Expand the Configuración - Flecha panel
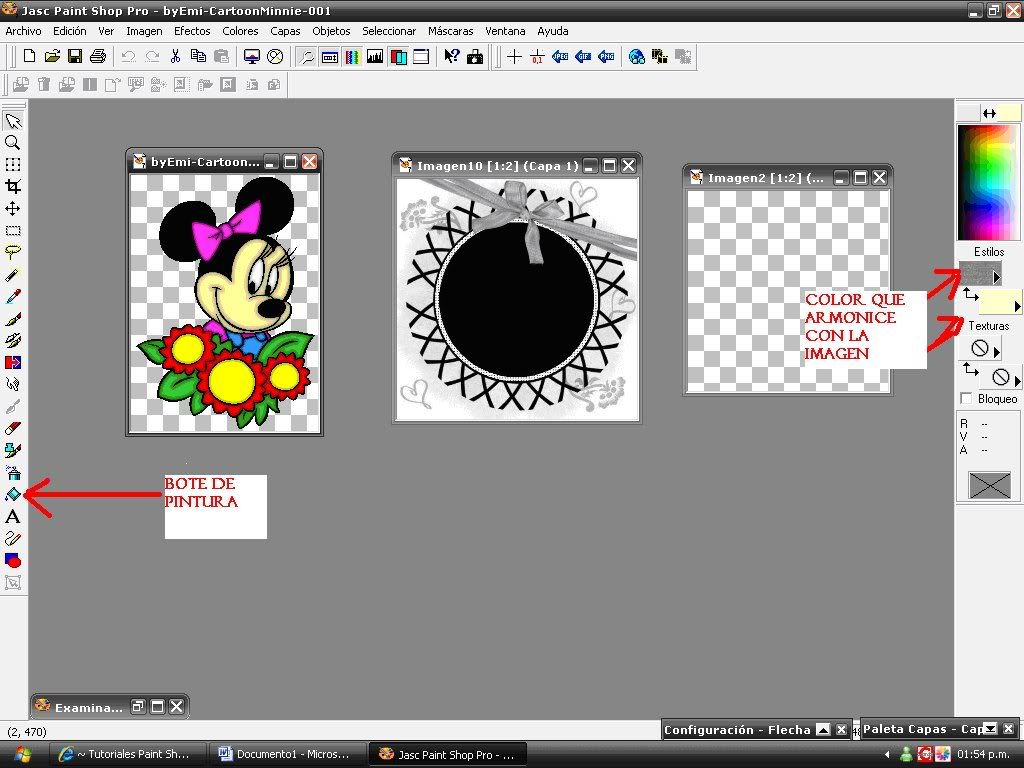Viewport: 1024px width, 768px height. click(823, 730)
